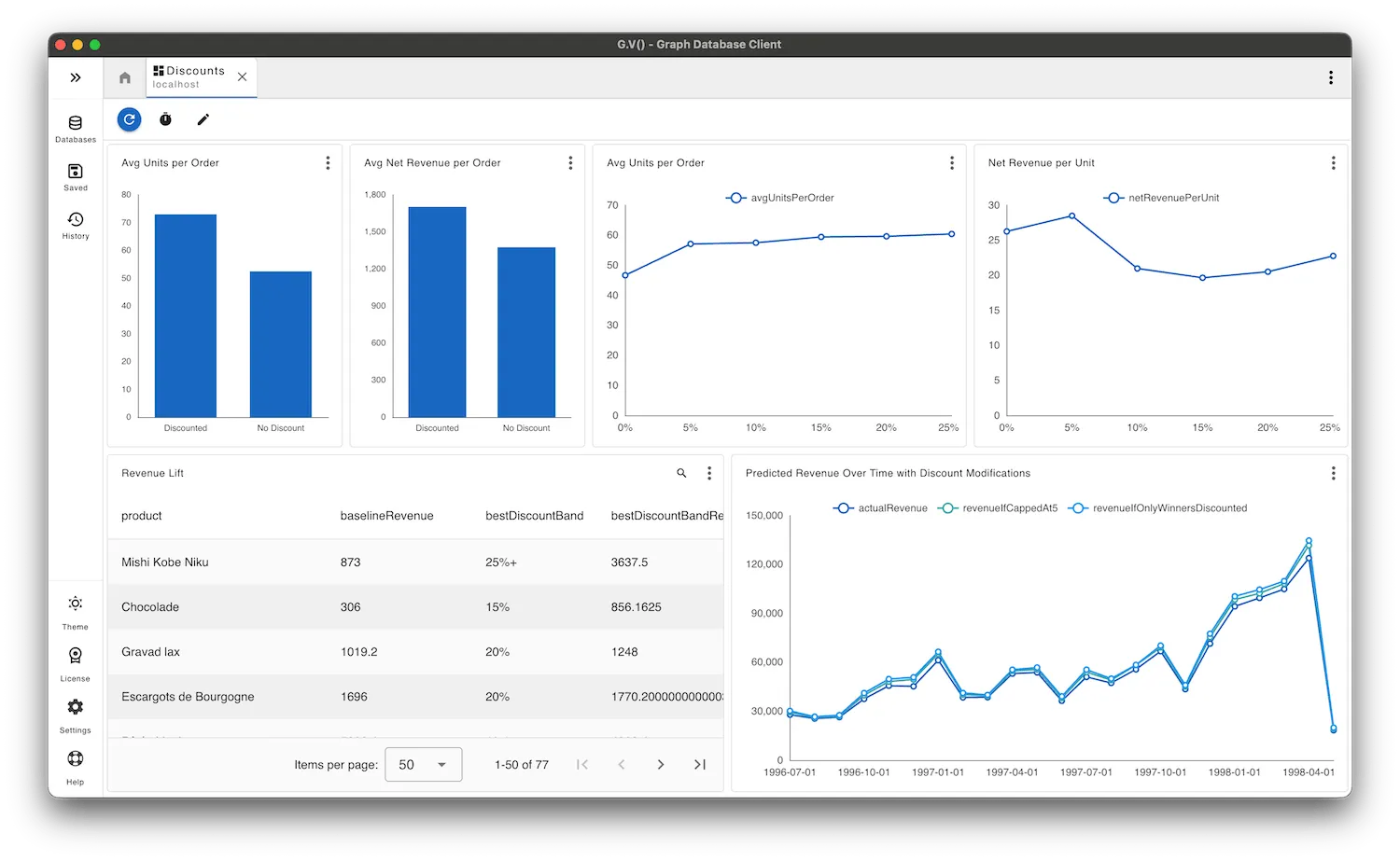Select the Gravad lax product cell
Screen dimensions: 1400x861
[150, 652]
